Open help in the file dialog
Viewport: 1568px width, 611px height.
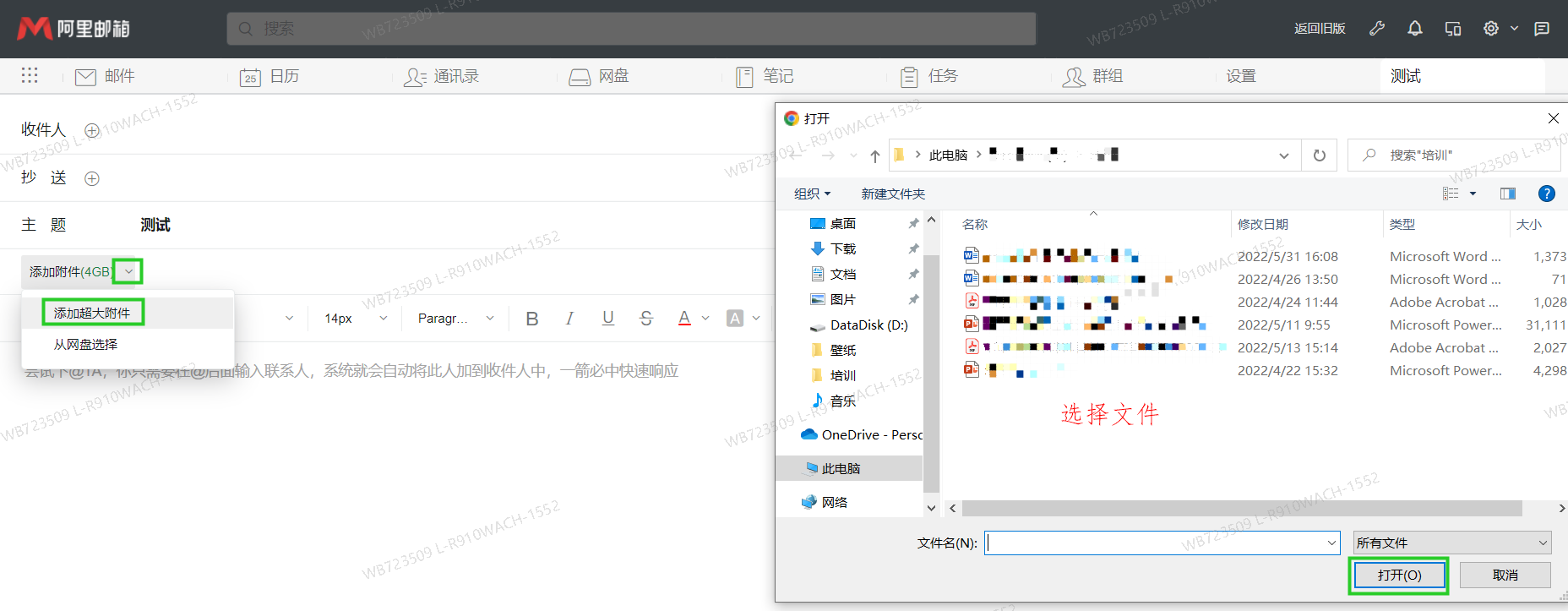(1547, 194)
